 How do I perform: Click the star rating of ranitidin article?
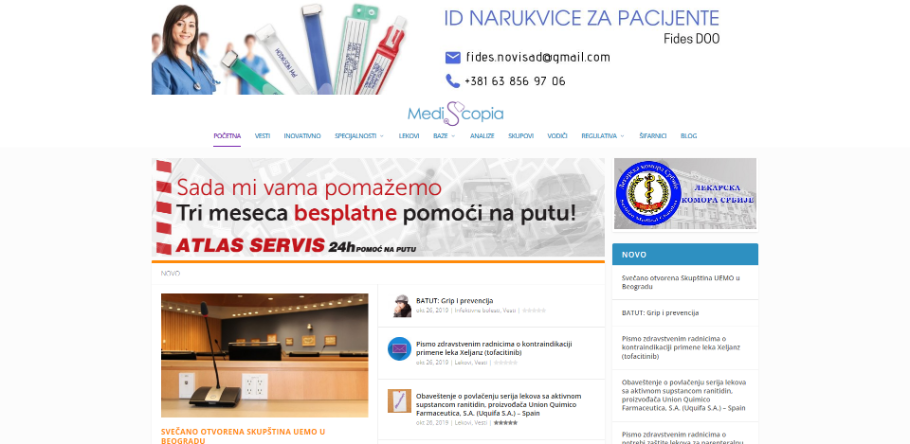505,423
